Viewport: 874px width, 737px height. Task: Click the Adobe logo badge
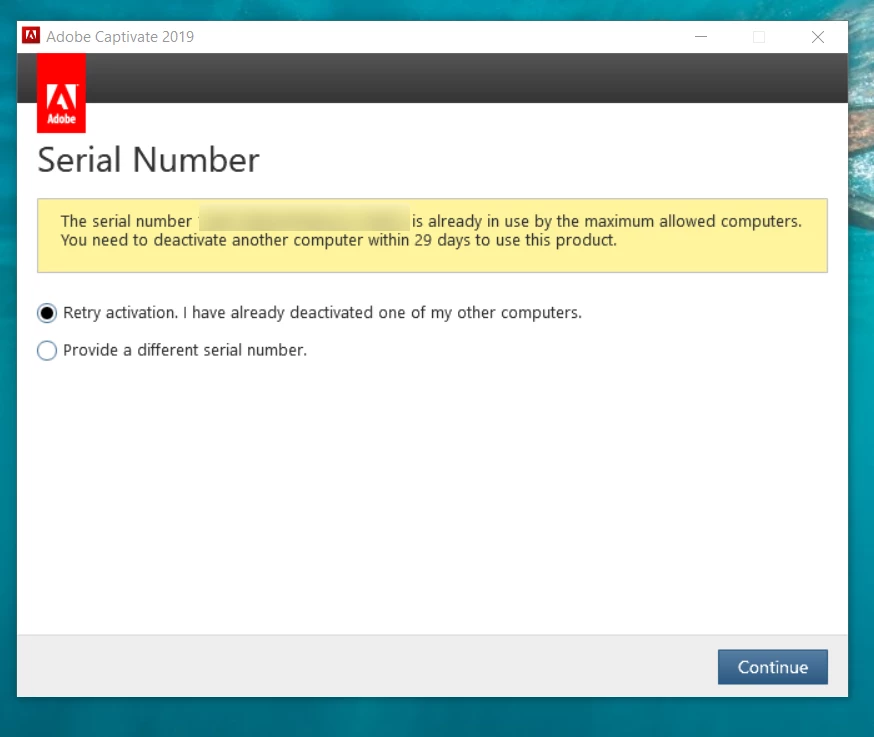point(61,93)
